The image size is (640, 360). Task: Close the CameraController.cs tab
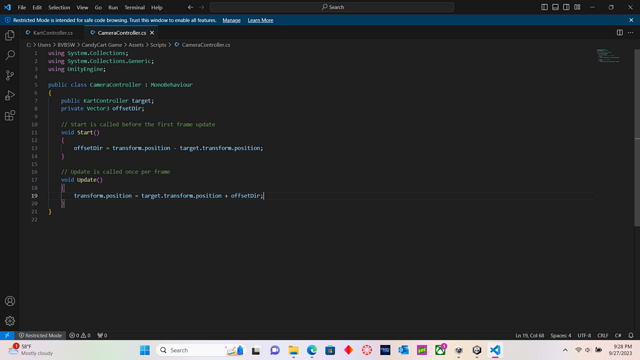(152, 33)
